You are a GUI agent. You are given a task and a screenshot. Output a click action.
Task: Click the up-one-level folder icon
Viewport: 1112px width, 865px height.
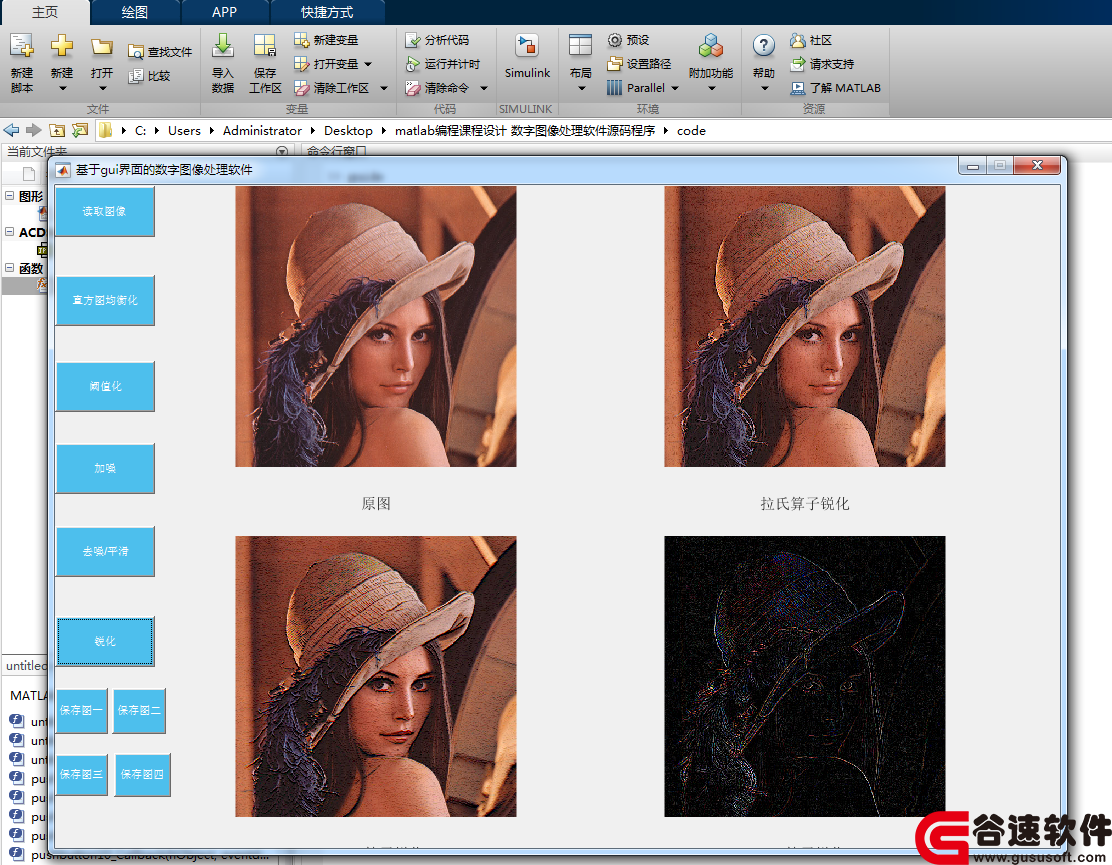point(57,130)
